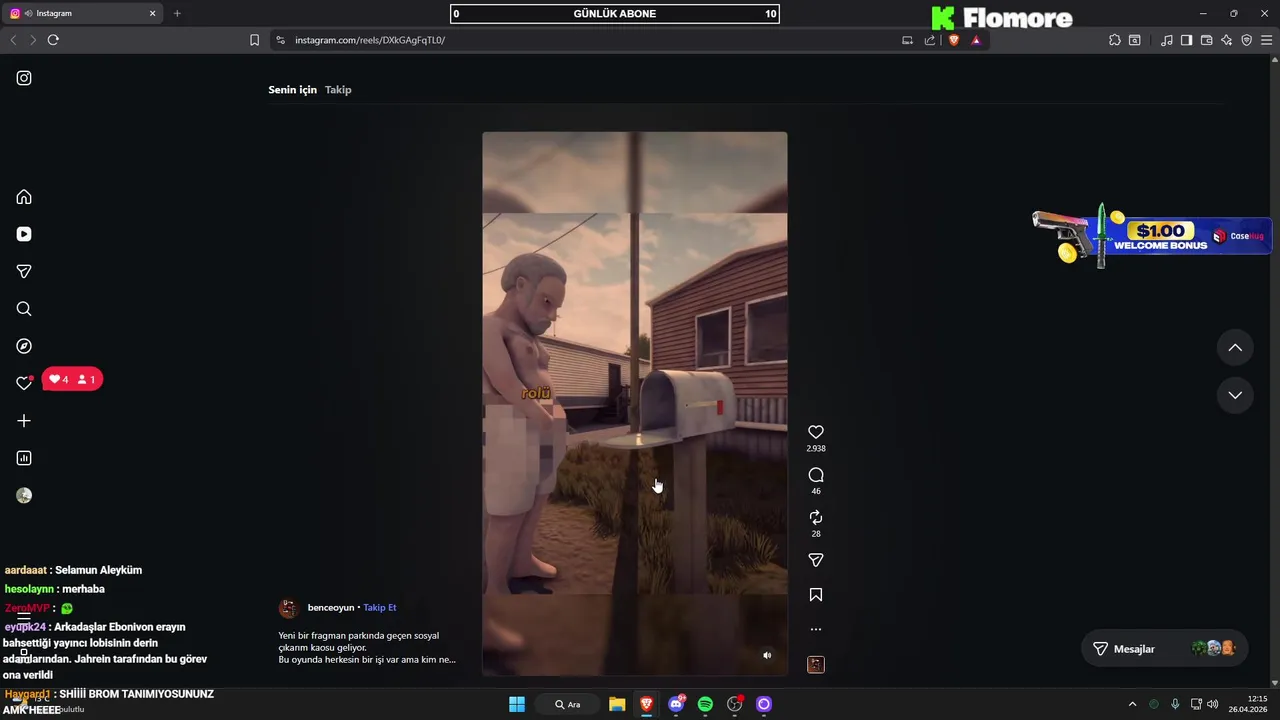Viewport: 1280px width, 720px height.
Task: Go forward in the browser
Action: [x=32, y=40]
